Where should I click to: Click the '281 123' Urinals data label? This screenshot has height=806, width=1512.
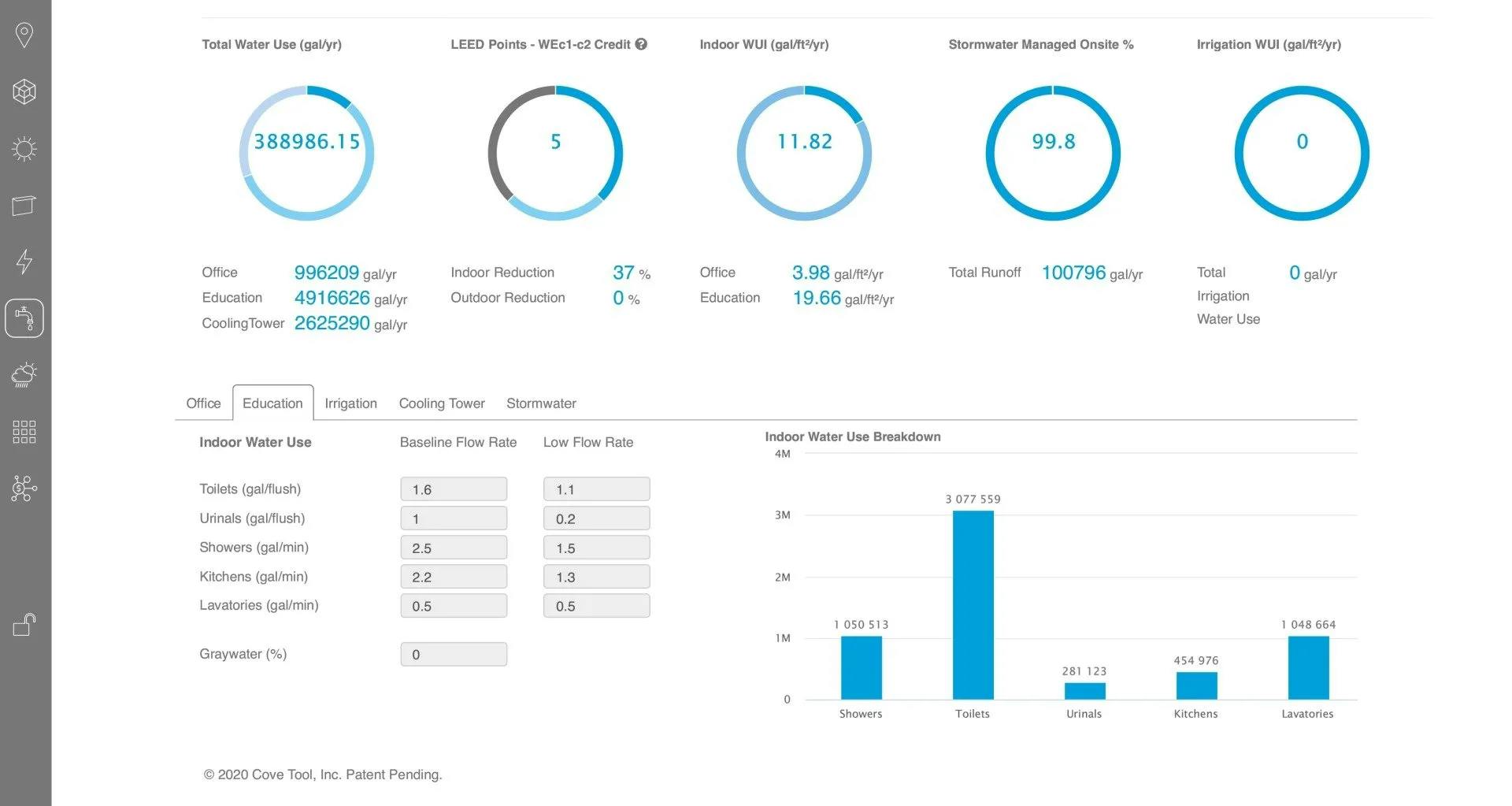point(1084,671)
